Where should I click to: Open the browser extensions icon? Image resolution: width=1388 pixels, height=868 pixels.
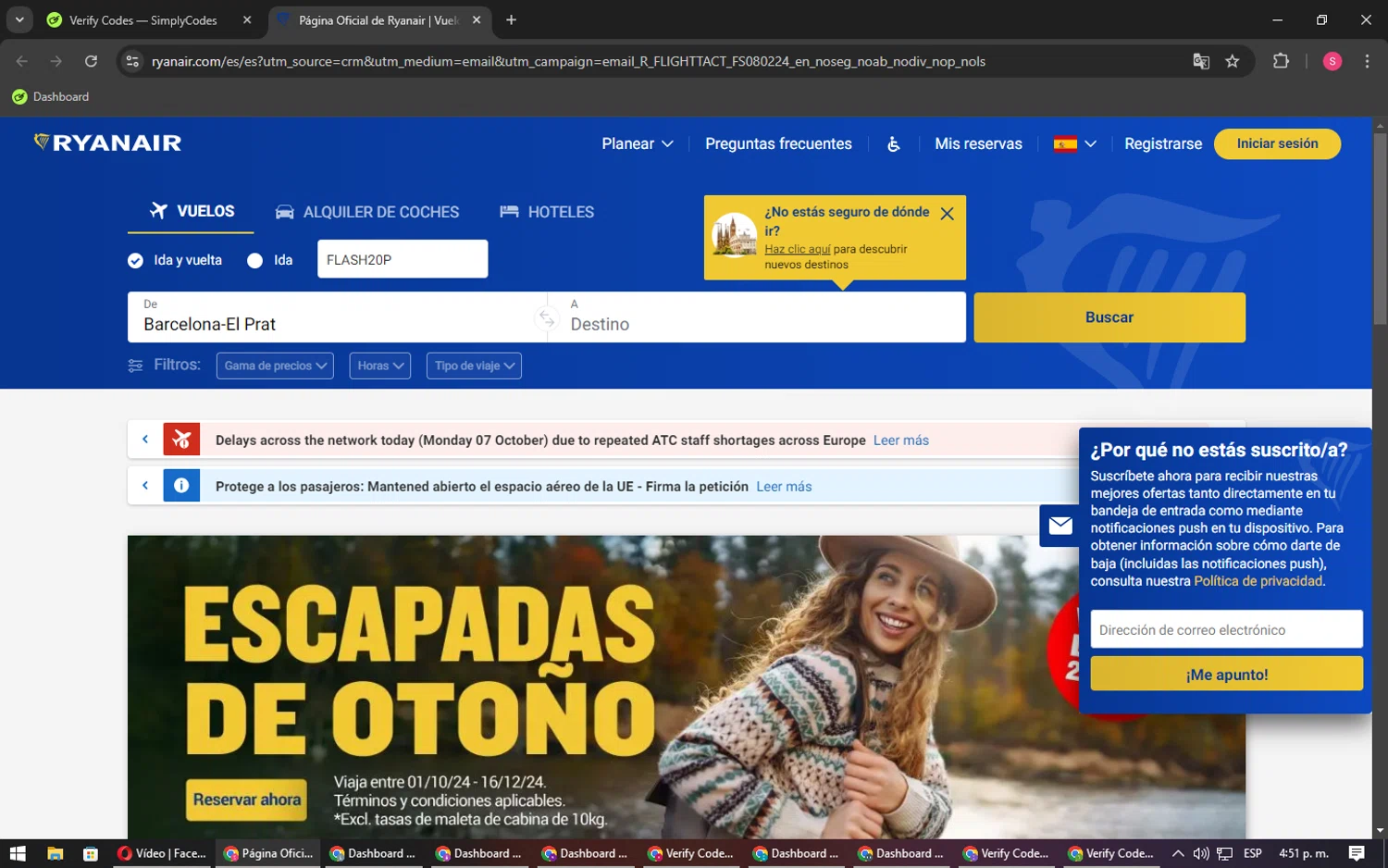click(x=1281, y=61)
